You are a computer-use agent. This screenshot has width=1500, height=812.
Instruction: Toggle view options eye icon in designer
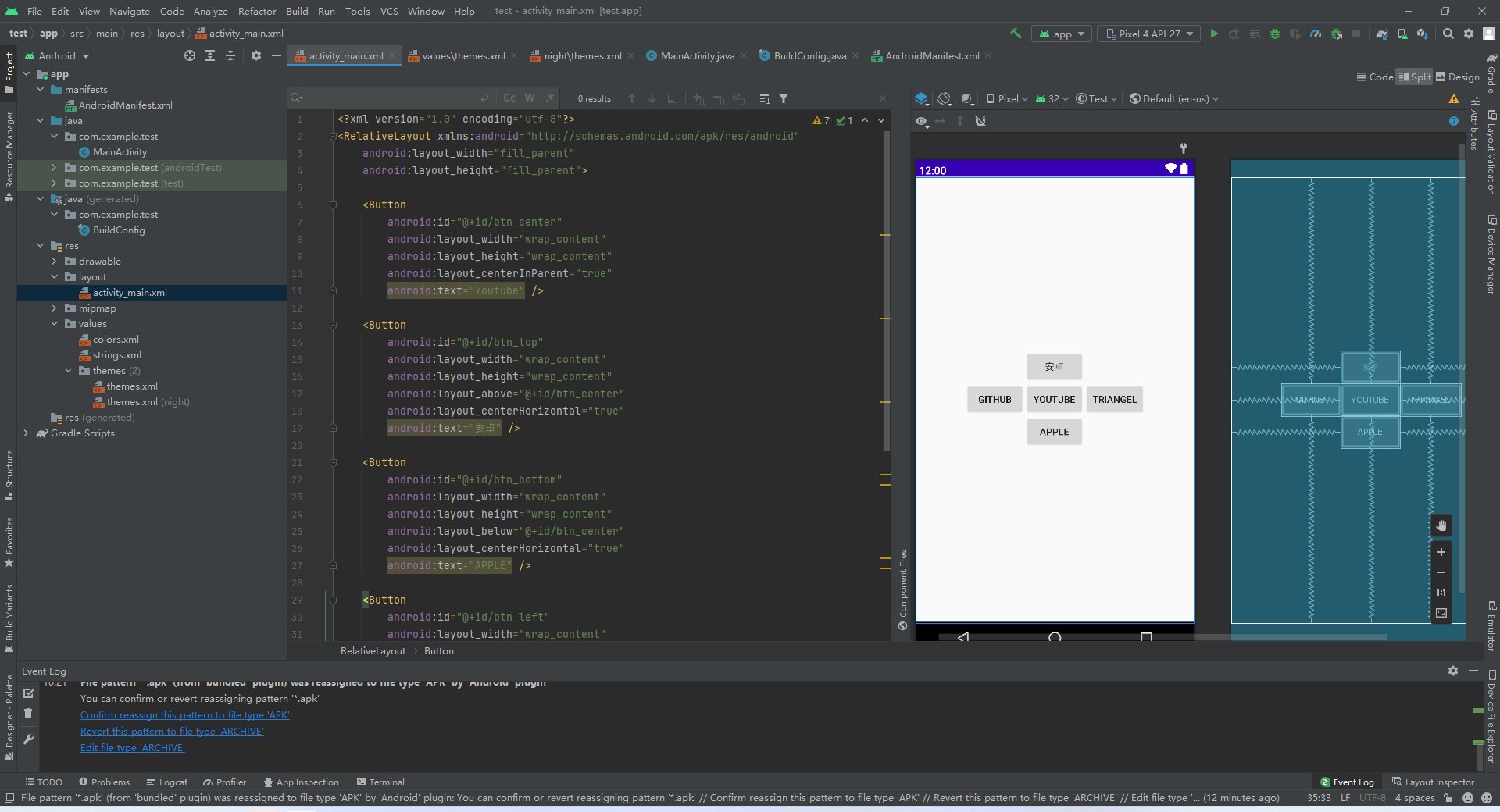coord(922,121)
